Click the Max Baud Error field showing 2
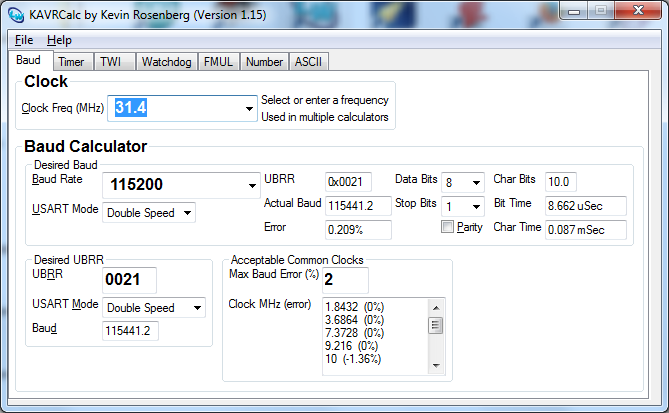 345,280
